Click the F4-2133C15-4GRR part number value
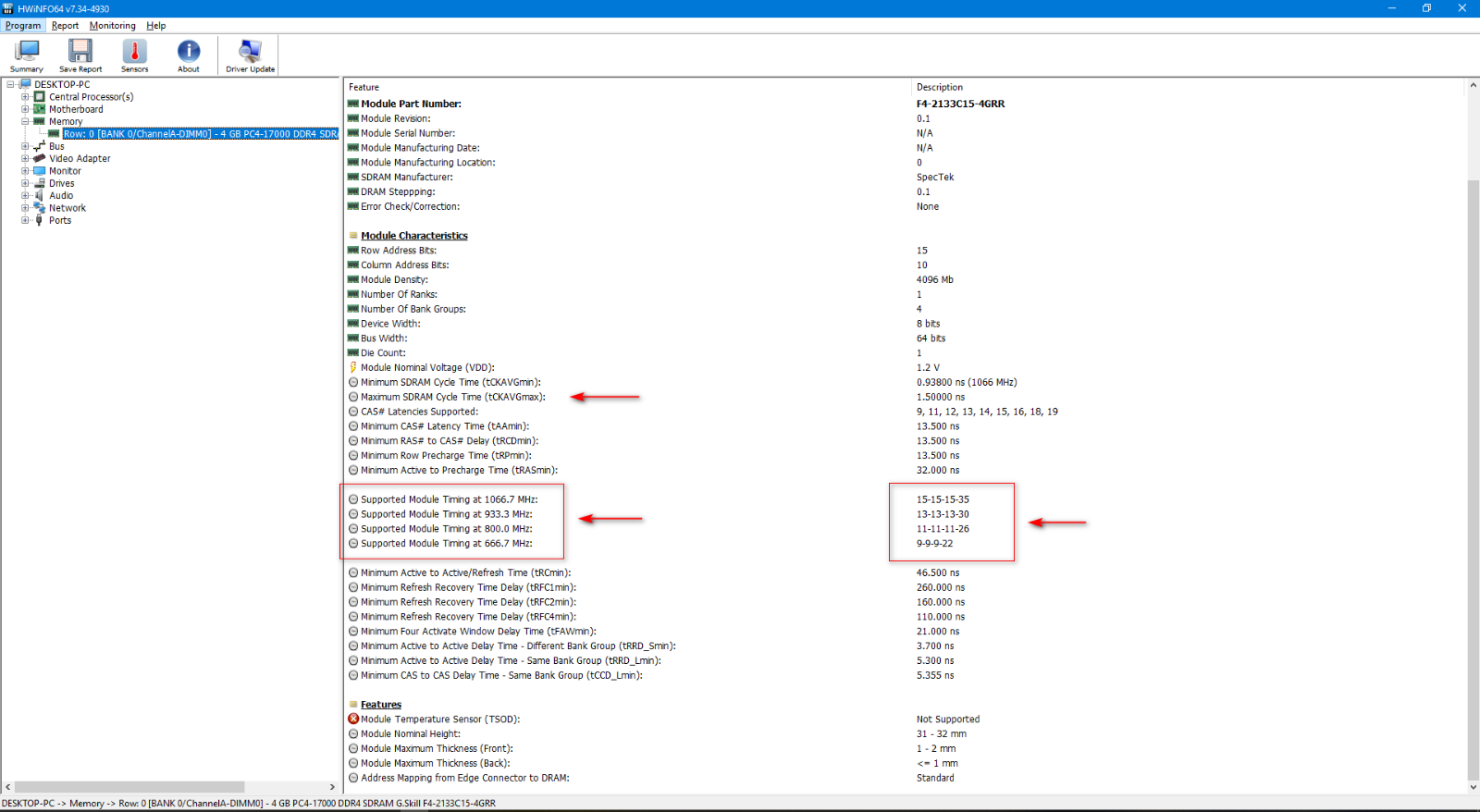The width and height of the screenshot is (1480, 812). click(960, 104)
